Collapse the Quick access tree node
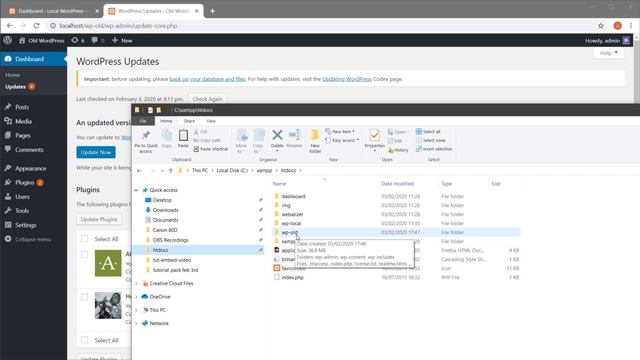This screenshot has width=640, height=360. (136, 190)
